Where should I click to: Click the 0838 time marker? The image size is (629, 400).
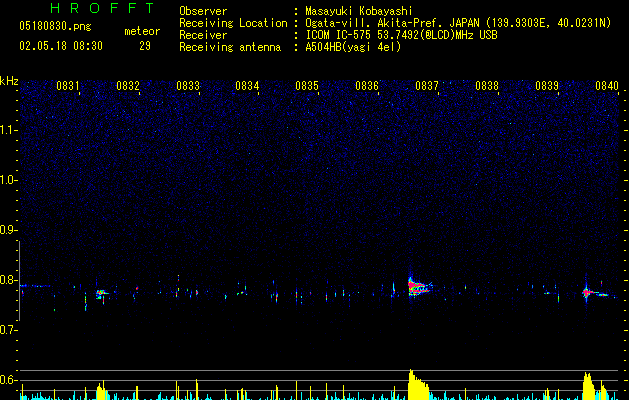coord(487,86)
